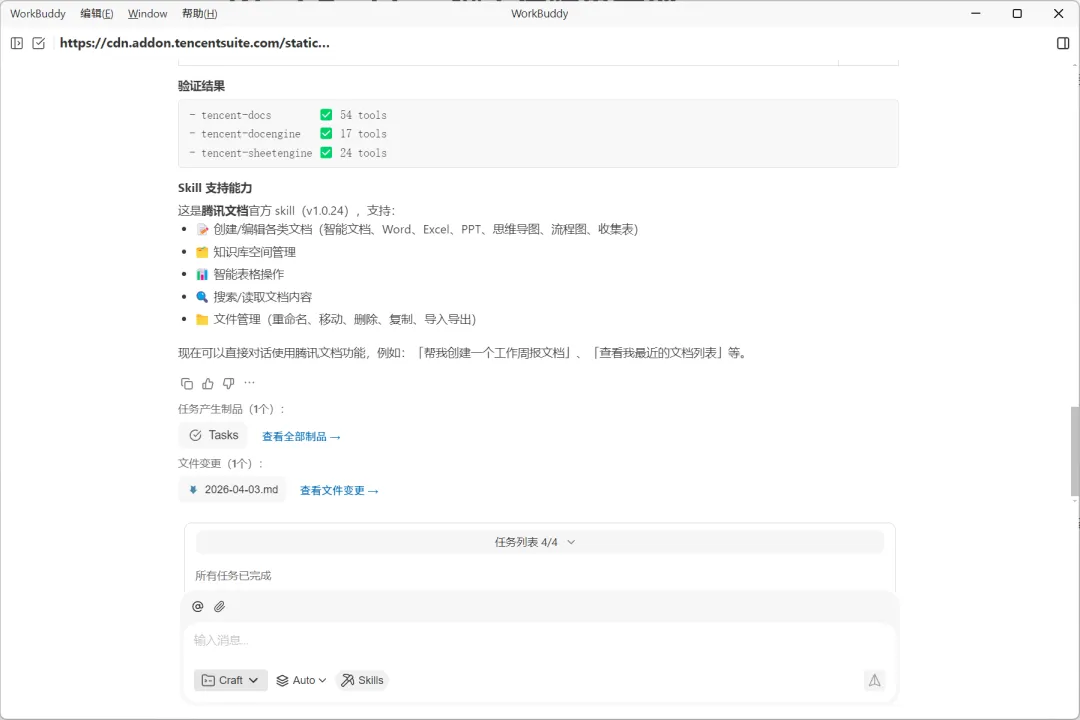Attach a file with the paperclip icon
Image resolution: width=1080 pixels, height=720 pixels.
click(219, 606)
